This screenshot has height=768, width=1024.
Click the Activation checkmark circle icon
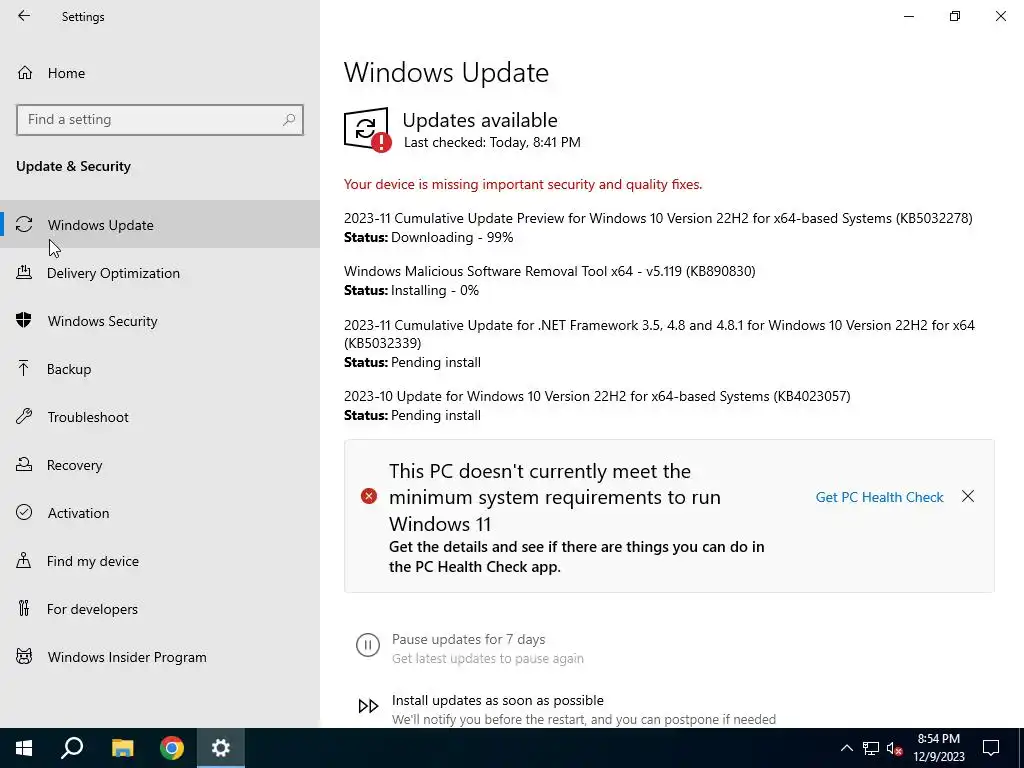click(24, 512)
